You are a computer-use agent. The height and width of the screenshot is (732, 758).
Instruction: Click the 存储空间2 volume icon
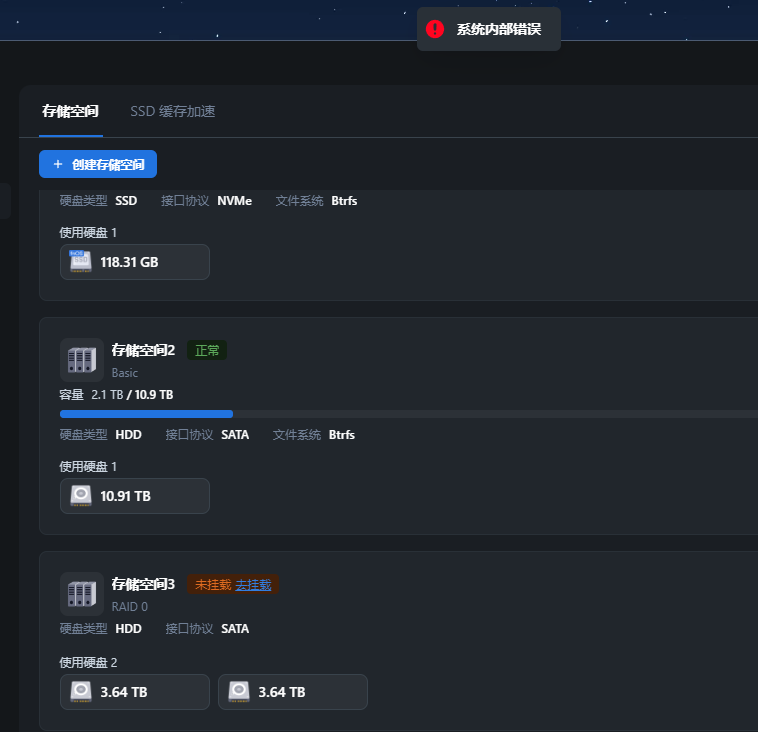[82, 360]
